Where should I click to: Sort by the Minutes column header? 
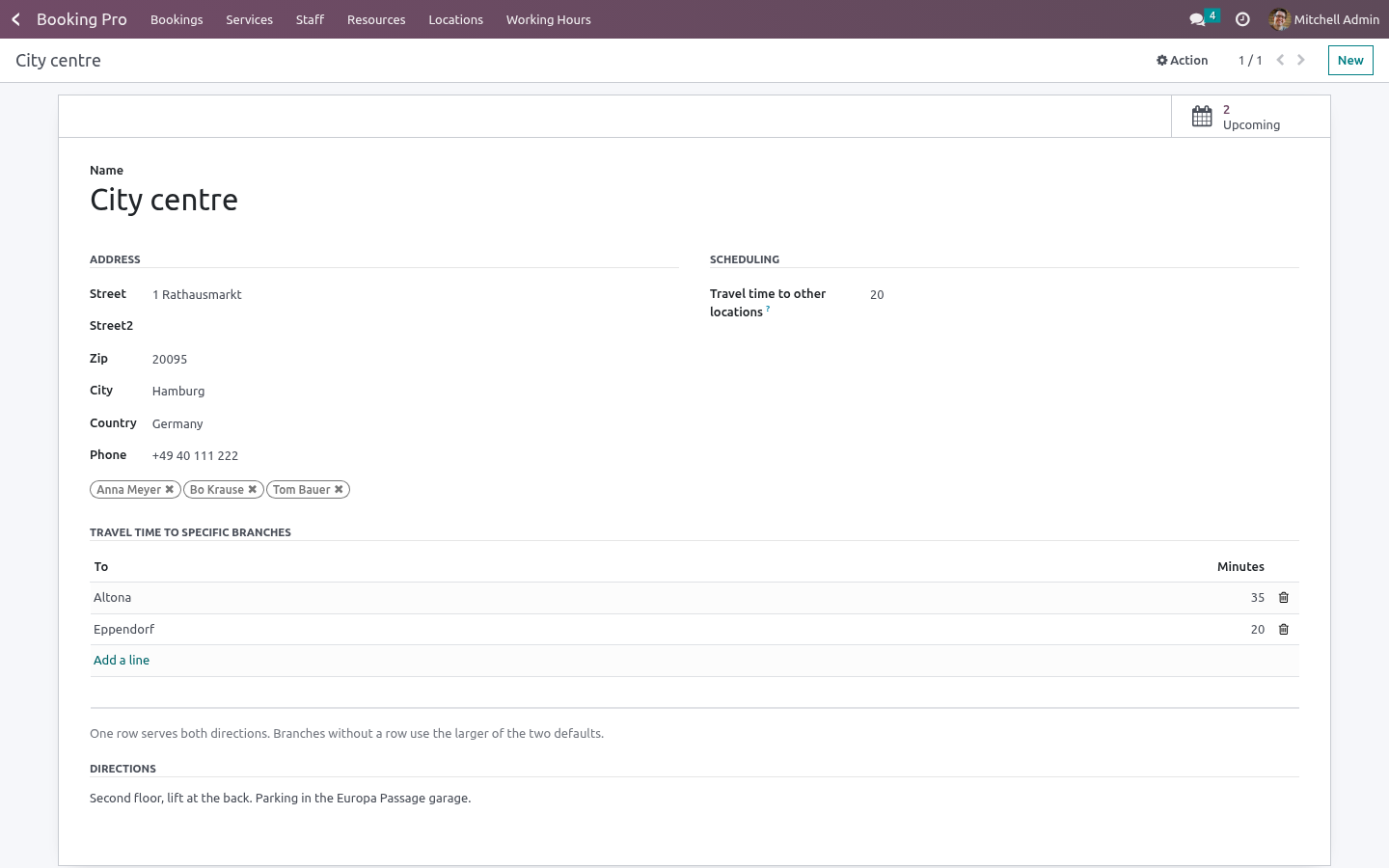coord(1240,567)
